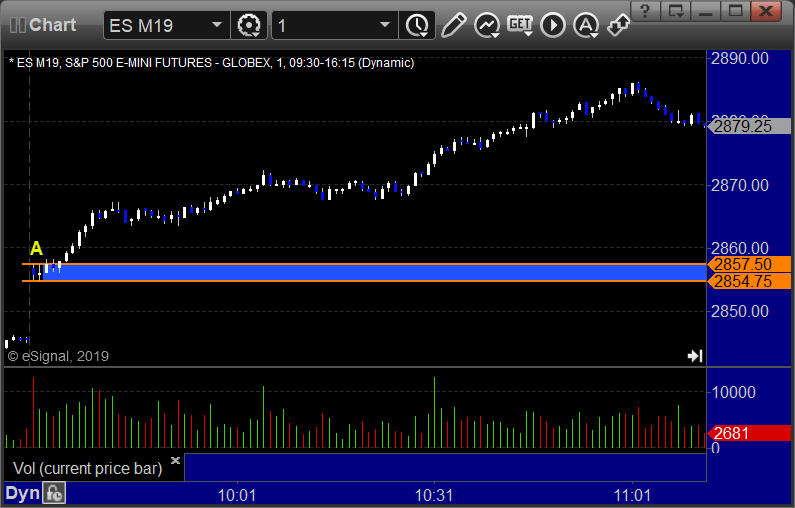Click the help question mark button
795x508 pixels.
645,10
